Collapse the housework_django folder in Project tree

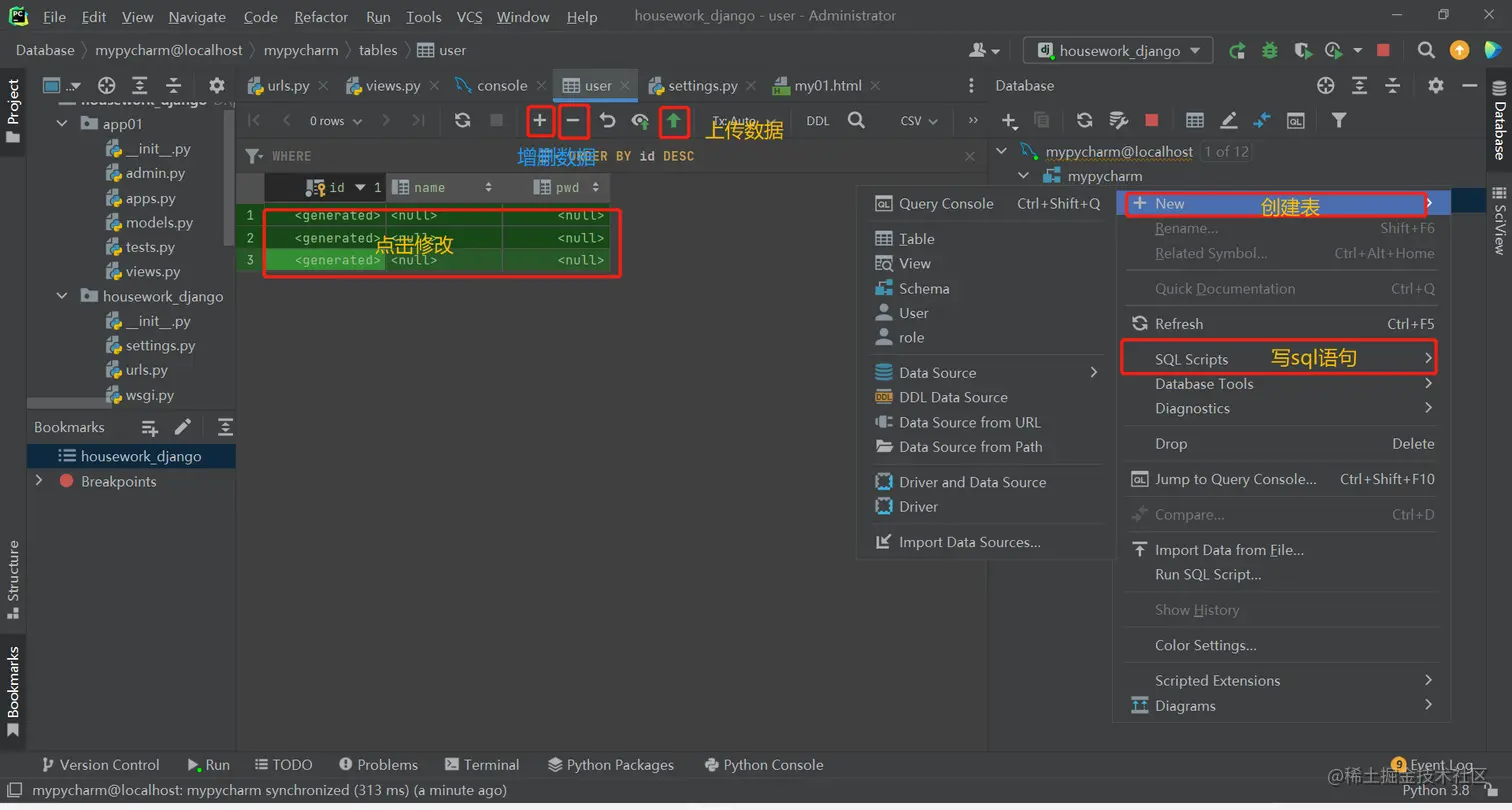tap(62, 296)
